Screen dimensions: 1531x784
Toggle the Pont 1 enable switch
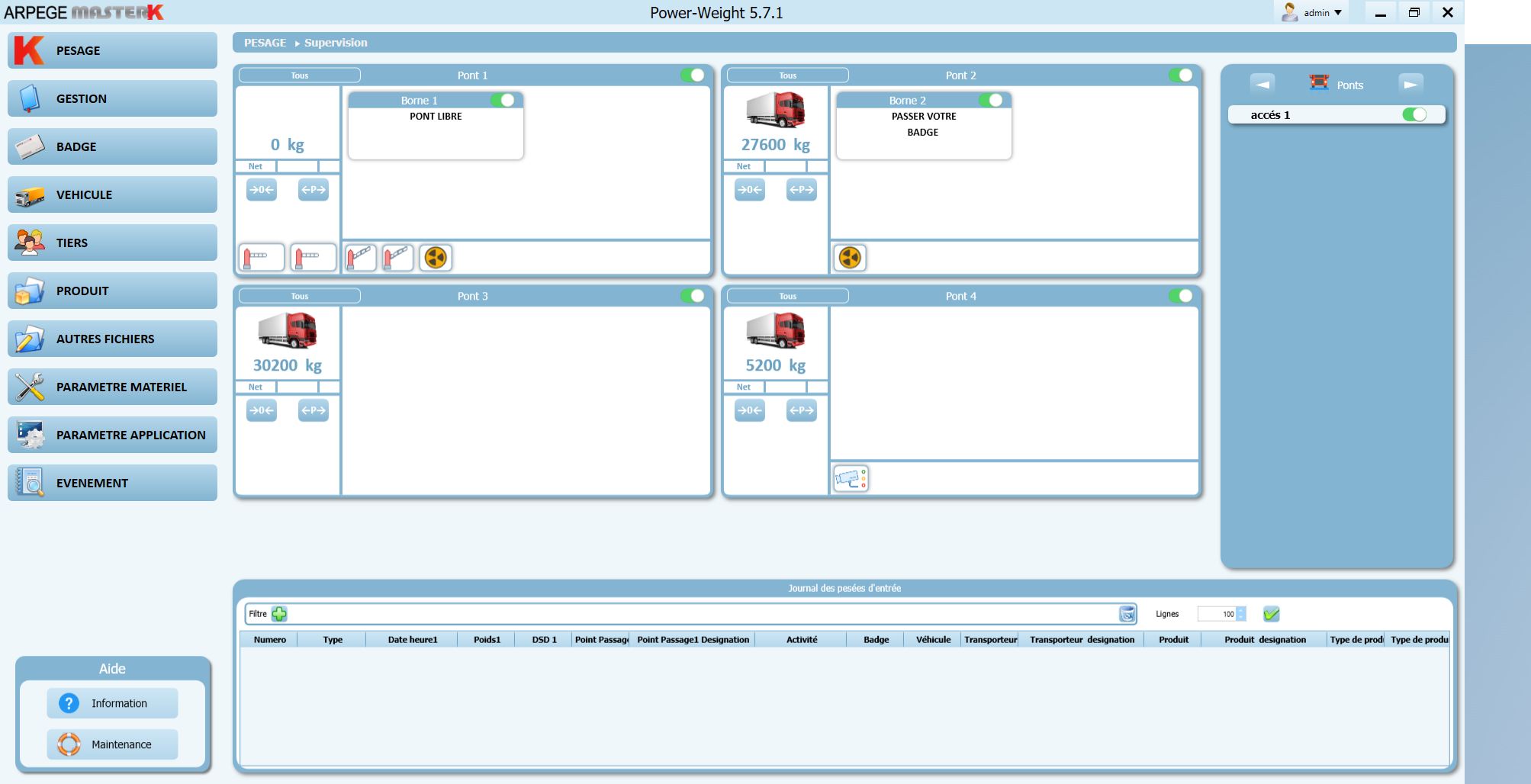[x=692, y=75]
